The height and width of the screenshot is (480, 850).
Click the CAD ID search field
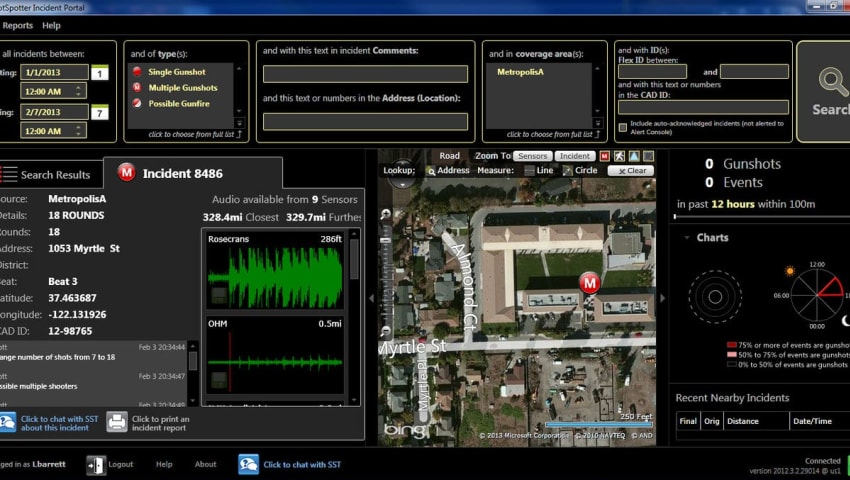[703, 107]
